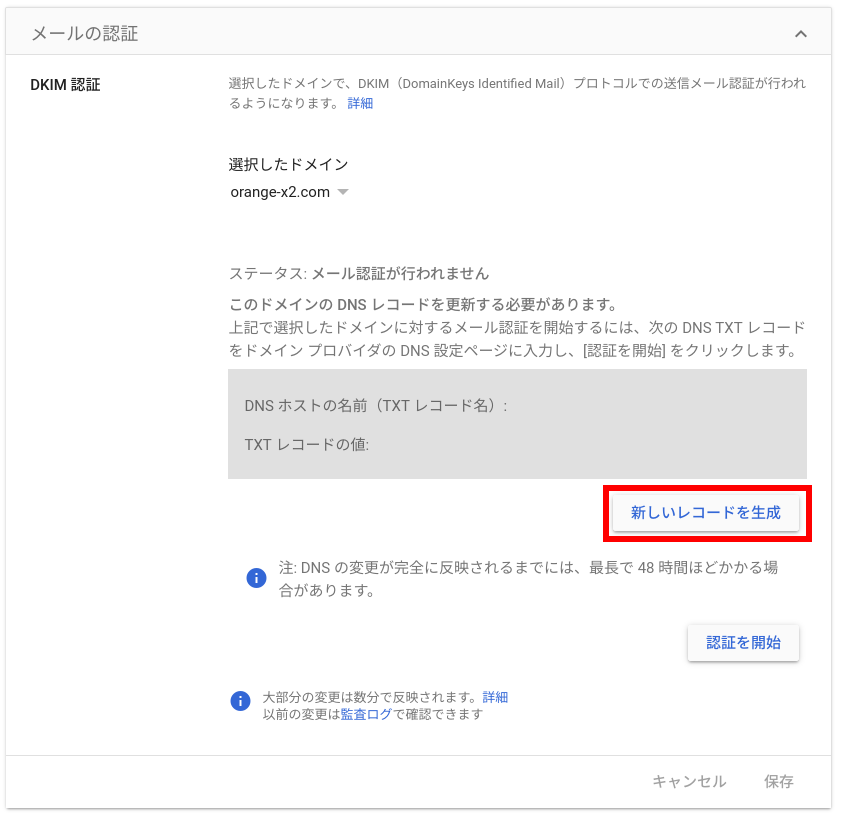The image size is (843, 821).
Task: Select the orange-x2.com domain value
Action: pyautogui.click(x=280, y=192)
